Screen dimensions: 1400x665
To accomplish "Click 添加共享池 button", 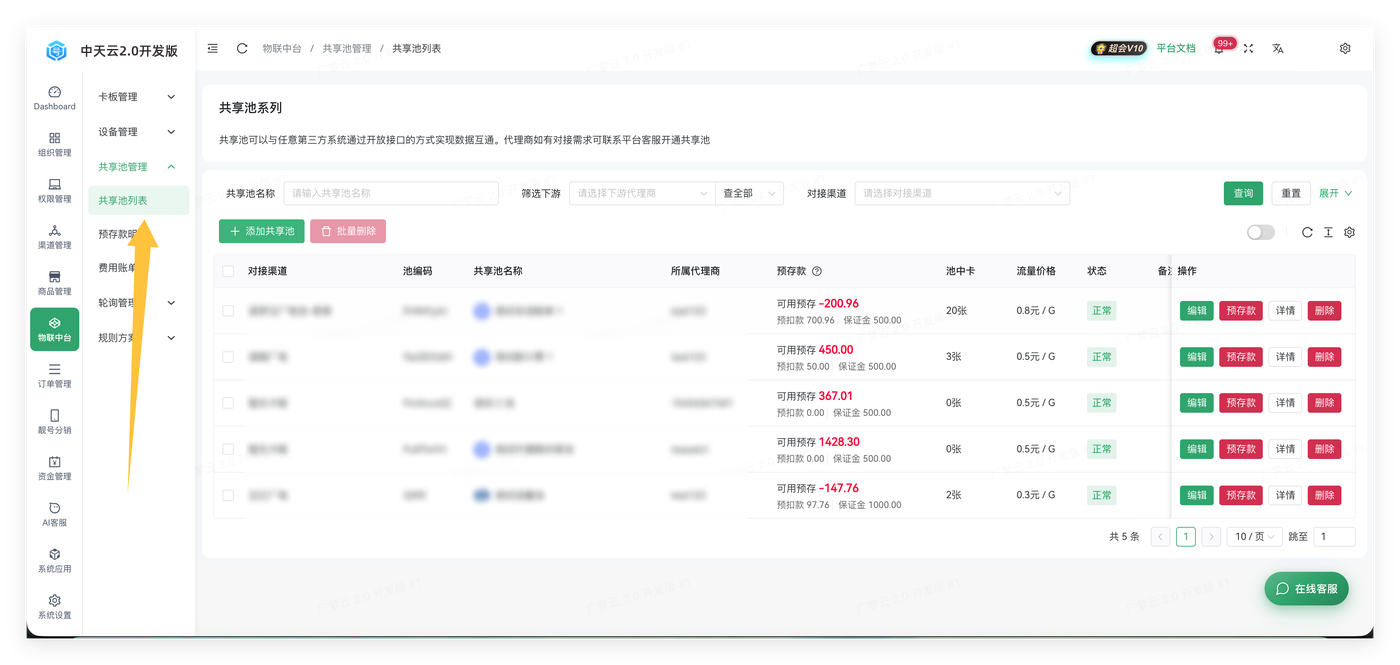I will coord(262,231).
